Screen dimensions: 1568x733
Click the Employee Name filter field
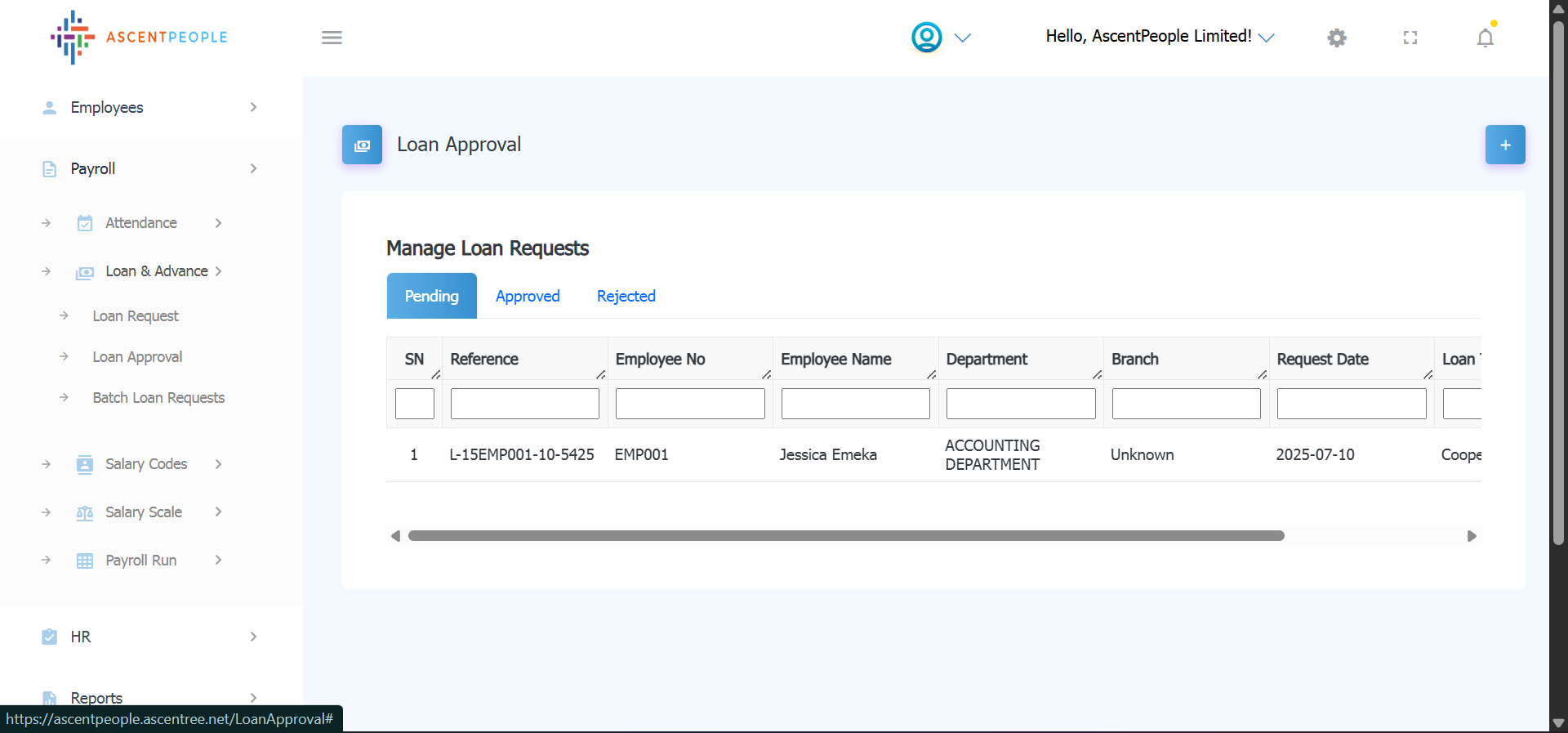(x=855, y=404)
